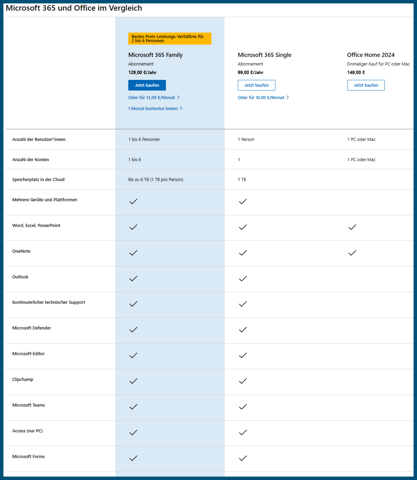417x480 pixels.
Task: Click Single checkmark for Kontinuierlicher technischer Support
Action: coord(243,304)
